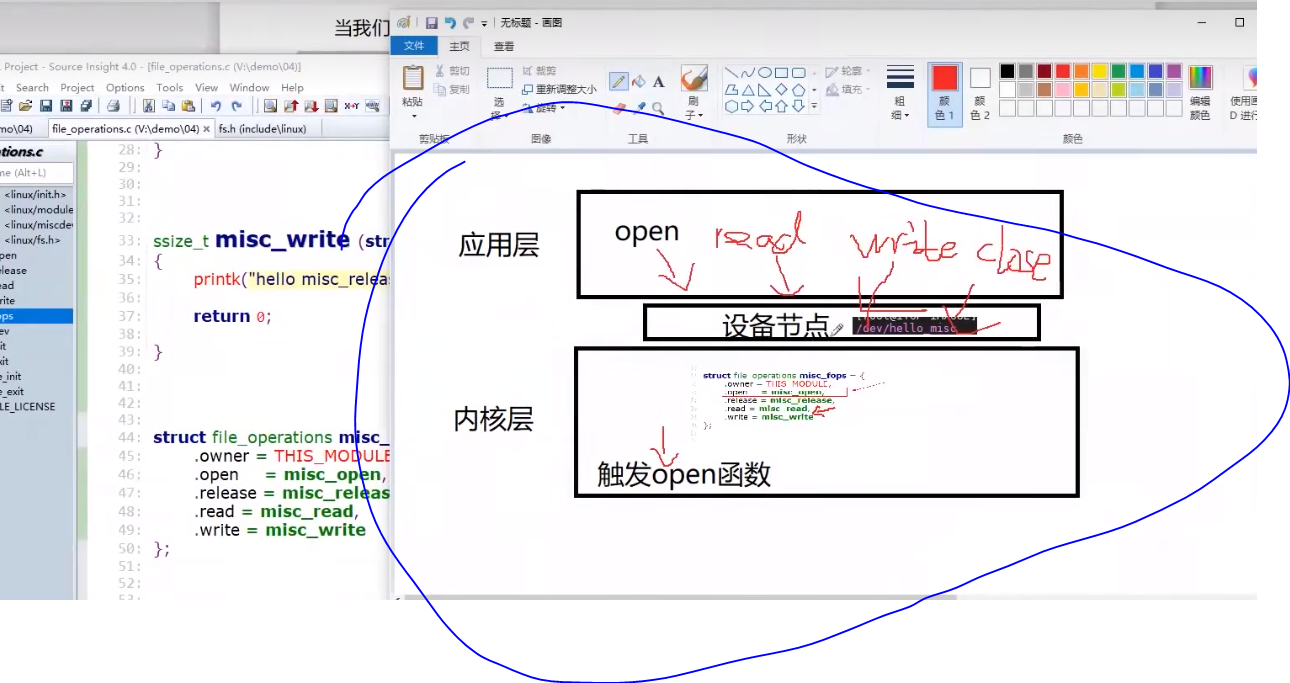1290x683 pixels.
Task: Switch to fs.h (include\linux) tab
Action: pyautogui.click(x=262, y=129)
